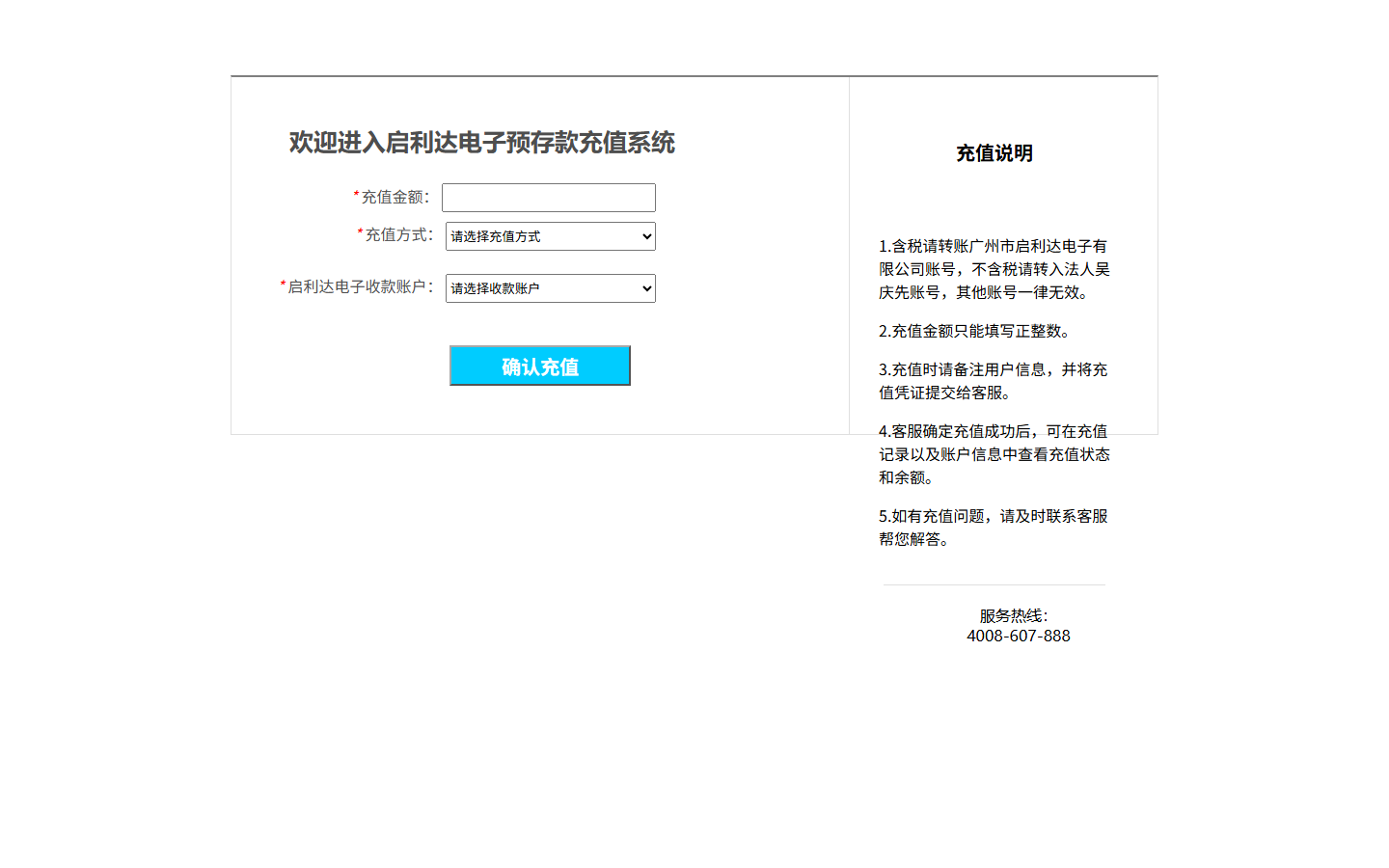Click the 充值说明 heading
1389x868 pixels.
(x=994, y=153)
